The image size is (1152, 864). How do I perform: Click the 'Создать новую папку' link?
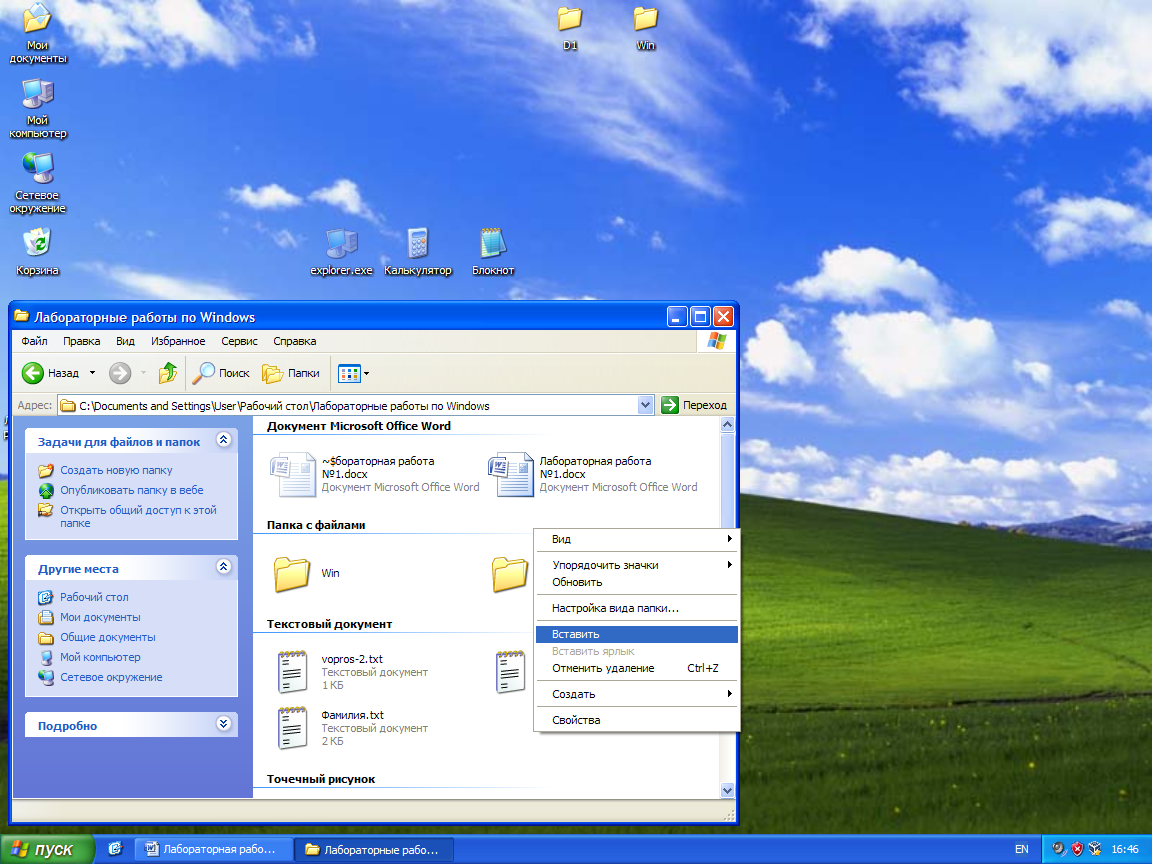point(116,470)
